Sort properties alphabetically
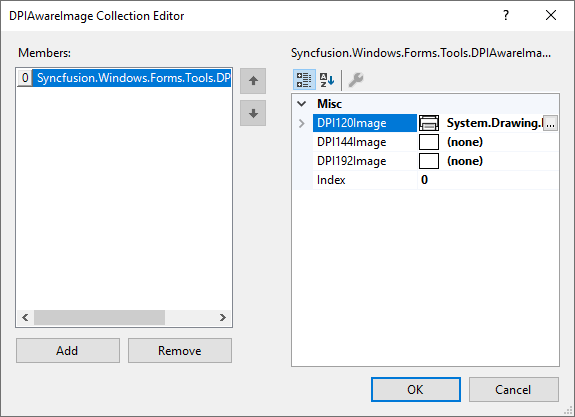 pos(327,80)
